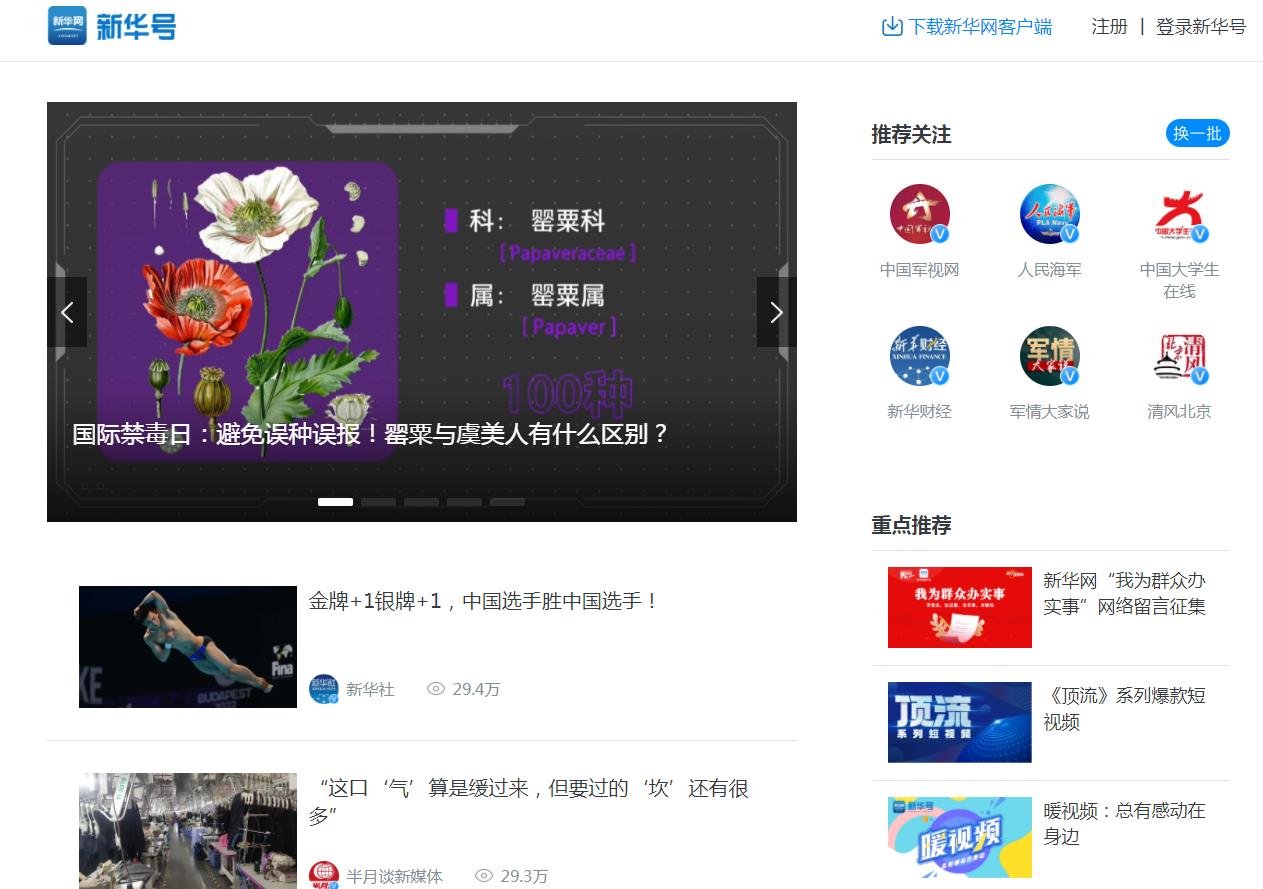Select second carousel indicator dot
Screen dimensions: 1263x889
pos(378,502)
